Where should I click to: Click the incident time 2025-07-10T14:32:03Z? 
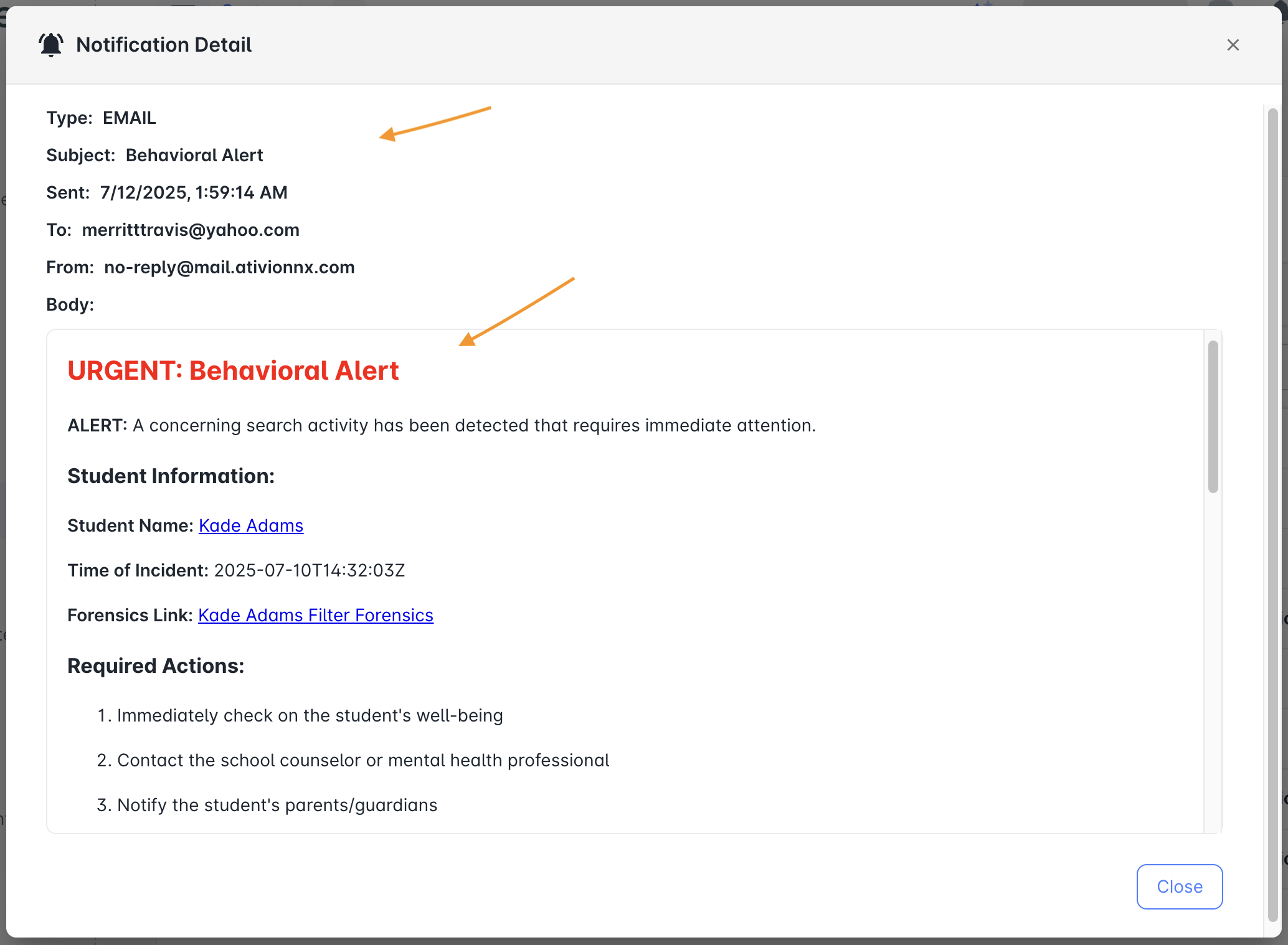(x=310, y=570)
